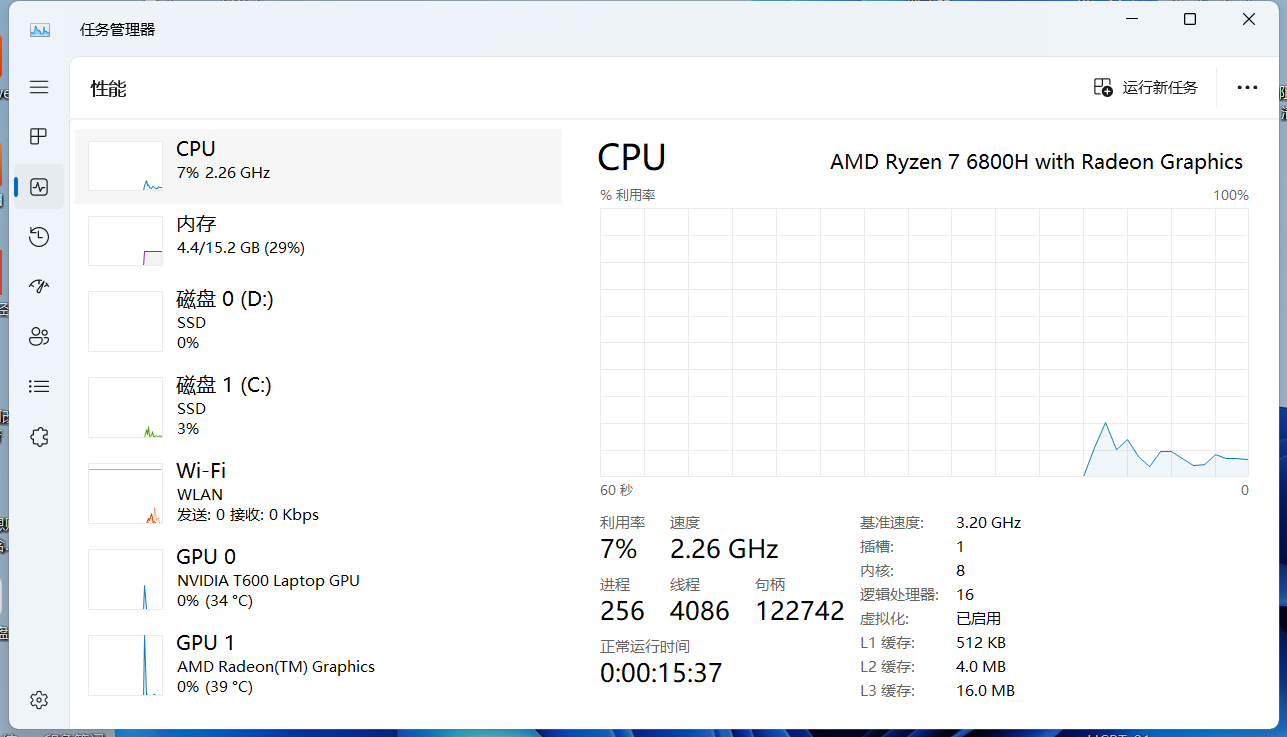Open the App history icon
The width and height of the screenshot is (1287, 737).
click(39, 237)
